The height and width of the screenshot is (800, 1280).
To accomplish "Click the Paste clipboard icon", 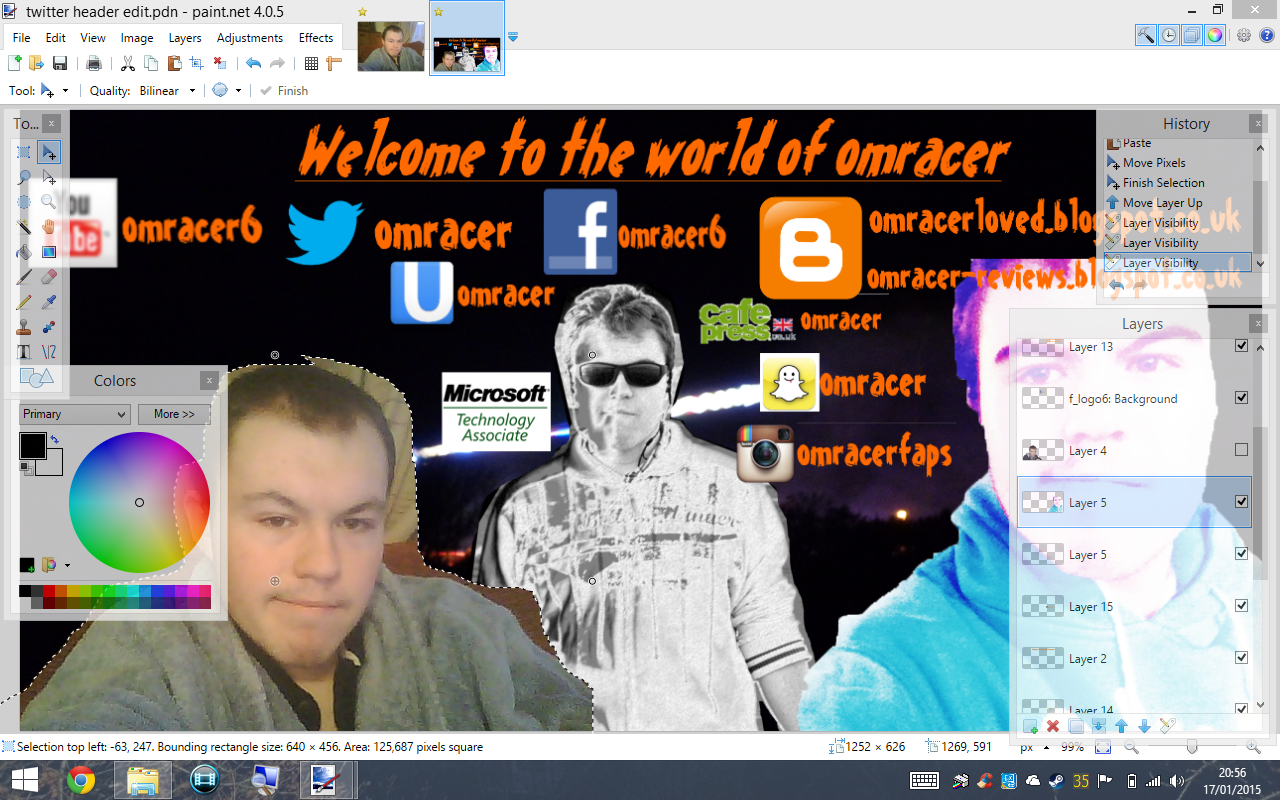I will coord(174,64).
